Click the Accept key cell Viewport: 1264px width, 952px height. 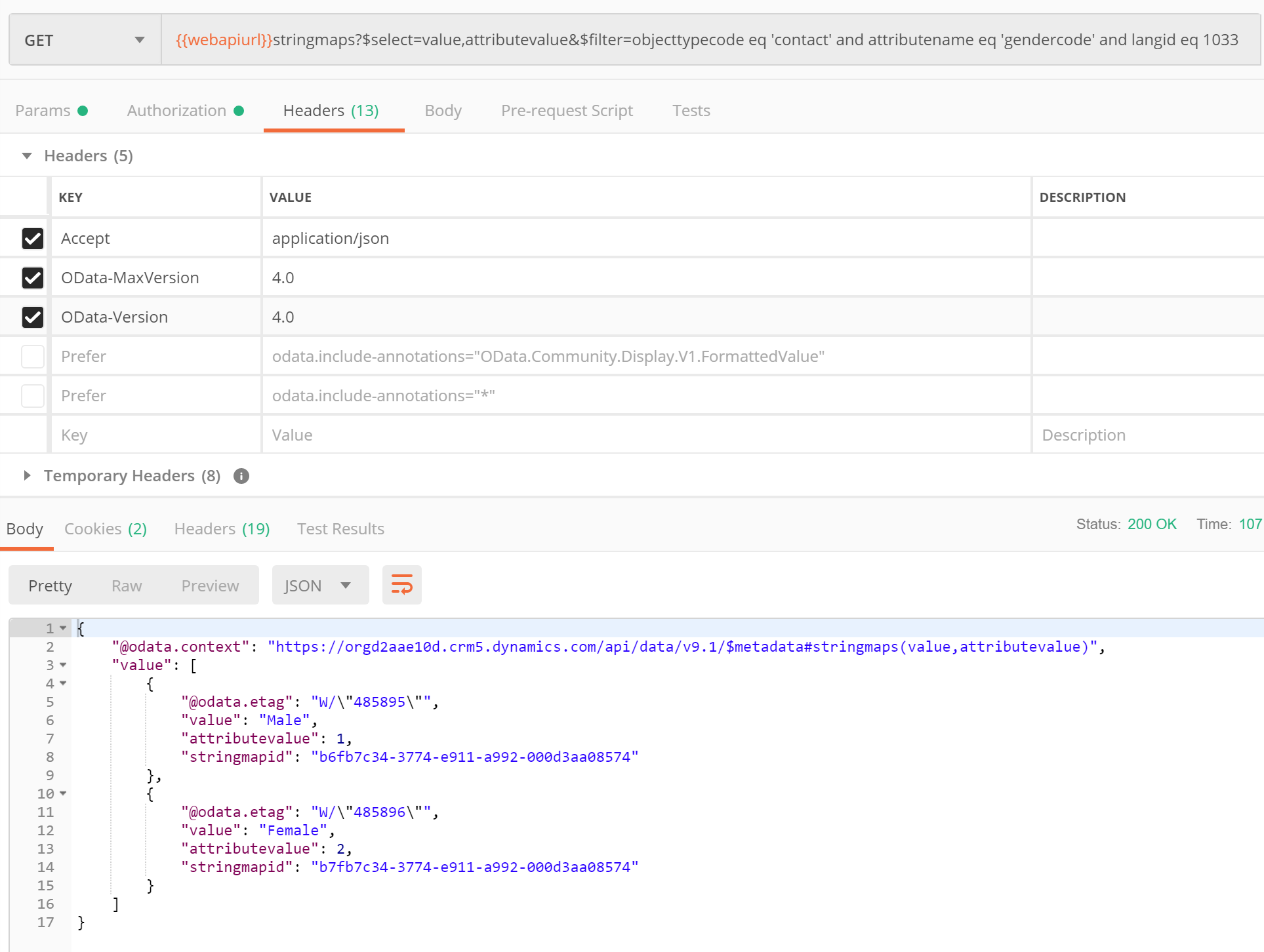tap(156, 238)
